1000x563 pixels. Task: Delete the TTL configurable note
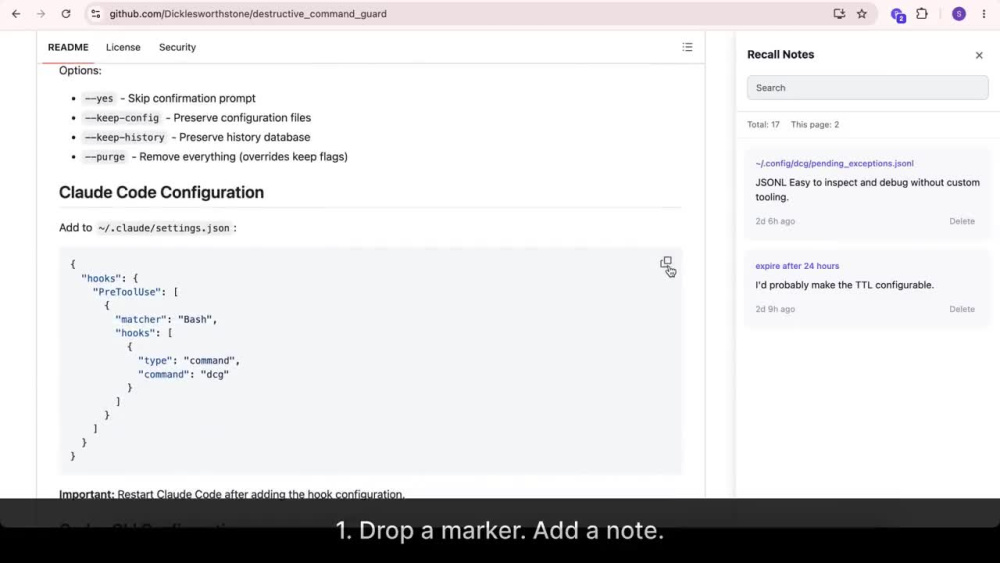coord(962,309)
